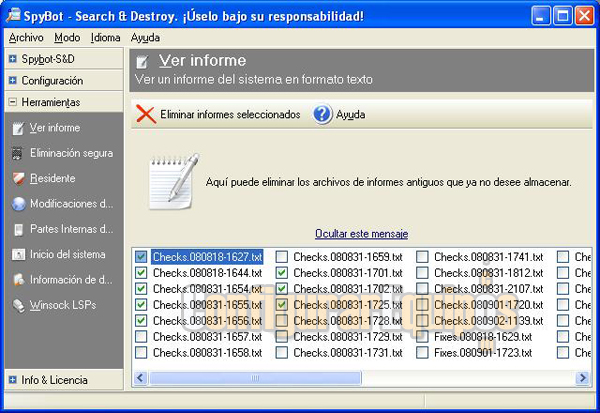Select file name Fixes.080818-1629.txt
The width and height of the screenshot is (600, 413).
[x=483, y=337]
